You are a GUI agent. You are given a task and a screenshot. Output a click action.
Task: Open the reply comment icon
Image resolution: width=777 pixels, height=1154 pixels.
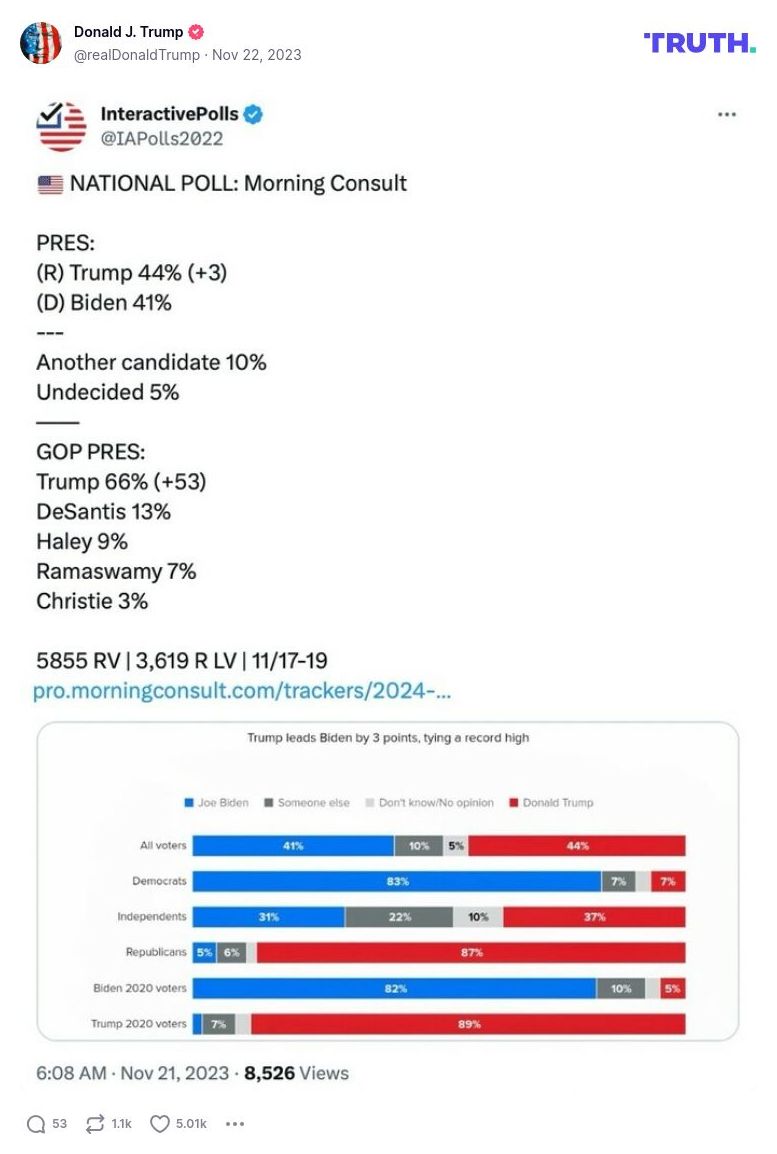(x=36, y=1124)
